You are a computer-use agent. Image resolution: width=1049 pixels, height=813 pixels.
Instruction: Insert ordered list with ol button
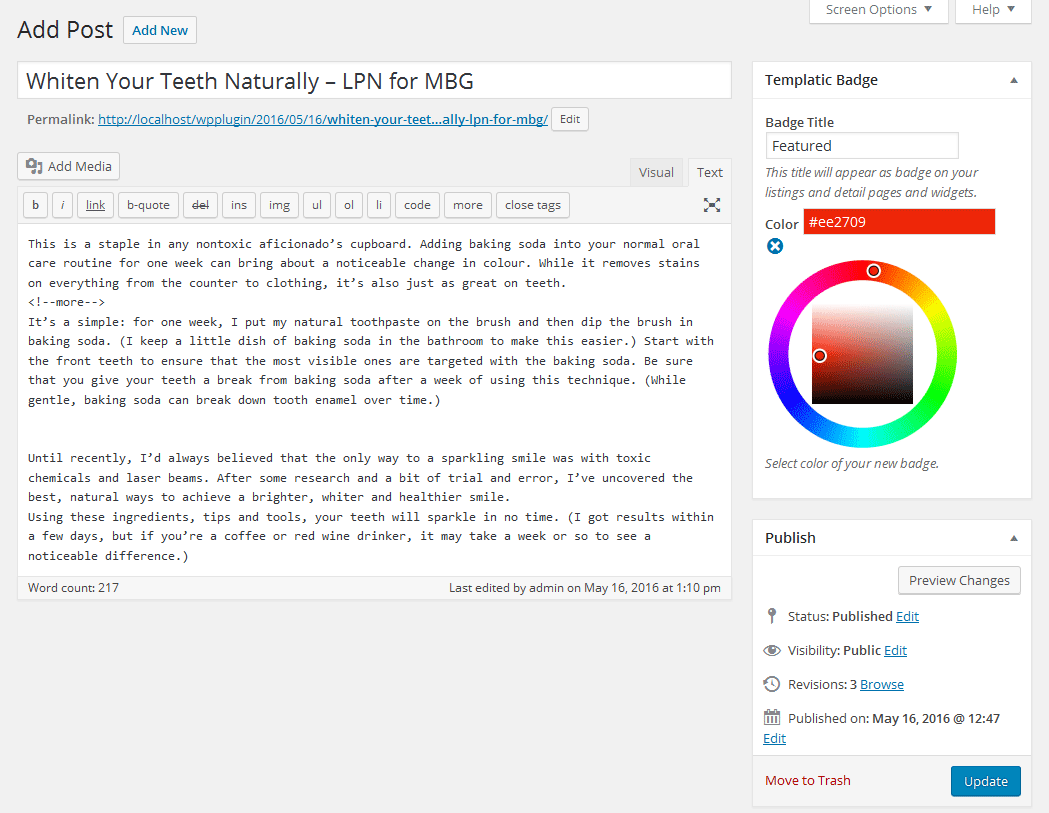(349, 205)
